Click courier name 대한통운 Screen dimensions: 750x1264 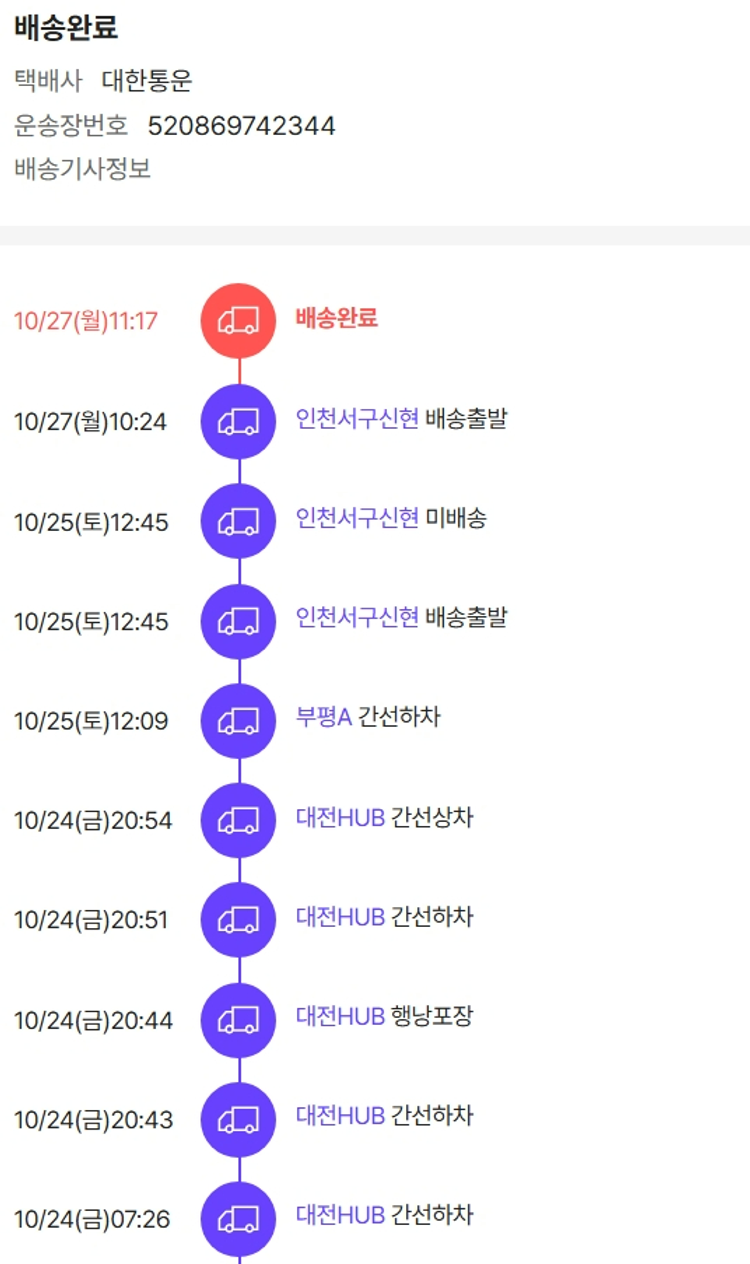tap(147, 81)
